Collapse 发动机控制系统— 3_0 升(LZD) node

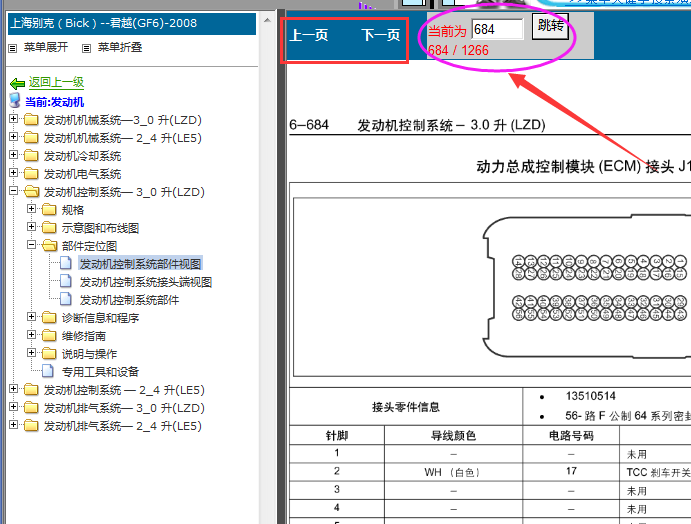(14, 191)
